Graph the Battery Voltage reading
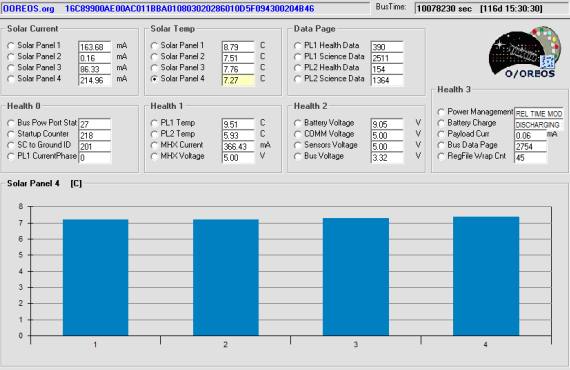Image resolution: width=570 pixels, height=370 pixels. 297,123
